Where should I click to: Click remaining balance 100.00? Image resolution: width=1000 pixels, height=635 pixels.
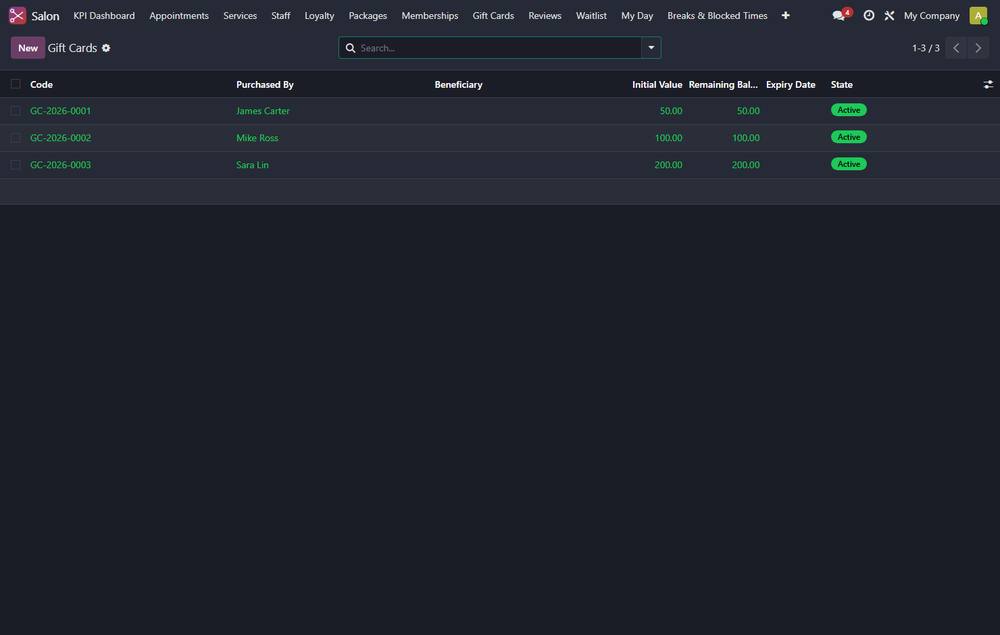point(746,138)
